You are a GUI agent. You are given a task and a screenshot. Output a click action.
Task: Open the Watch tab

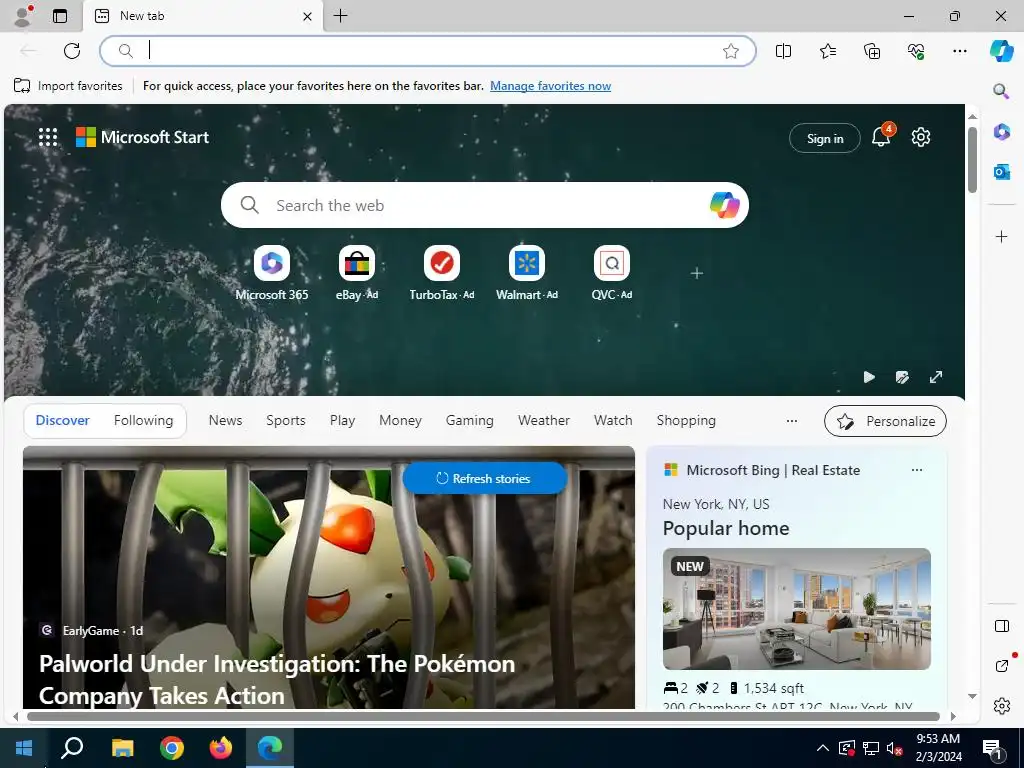613,421
